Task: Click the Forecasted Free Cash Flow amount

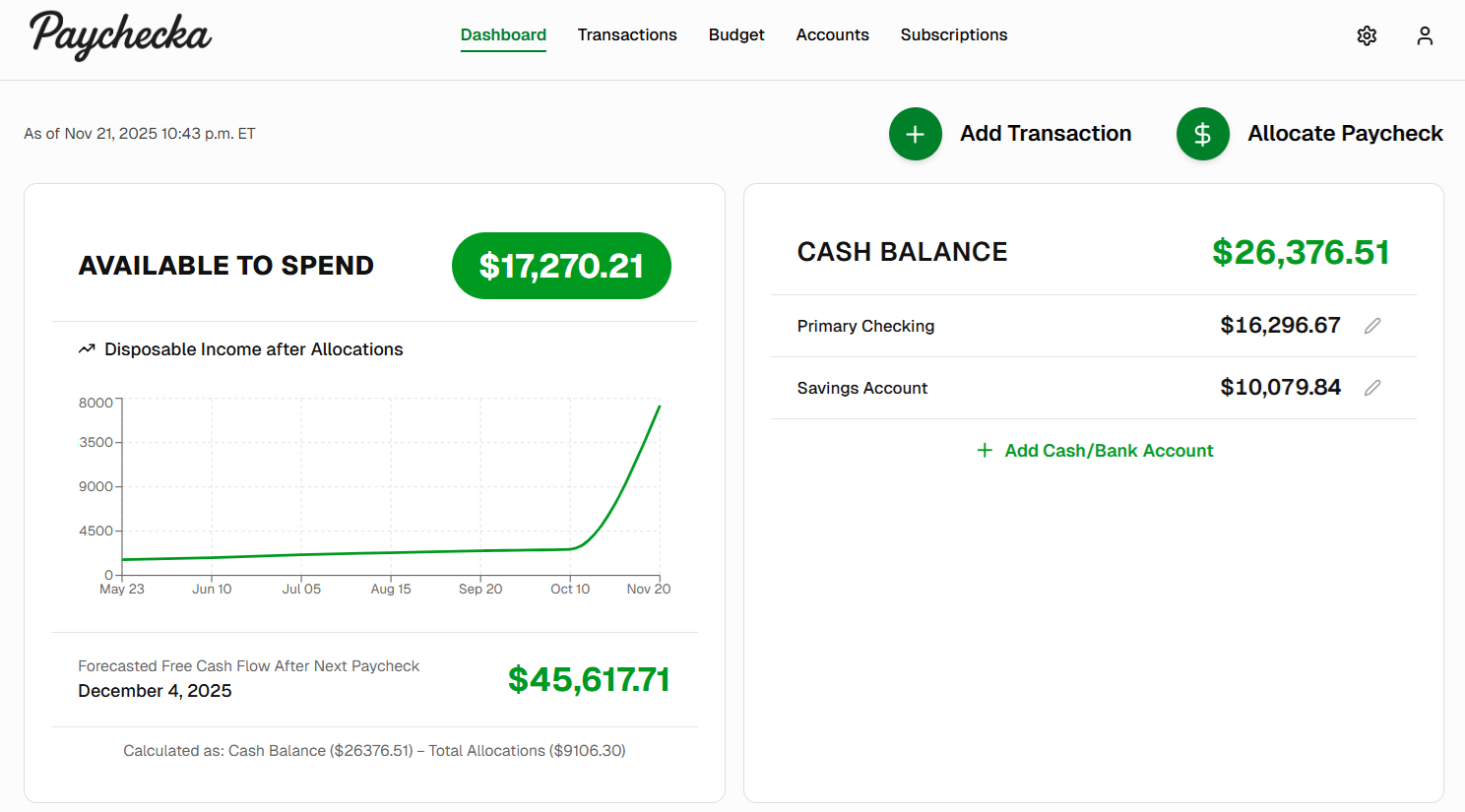Action: pyautogui.click(x=588, y=679)
